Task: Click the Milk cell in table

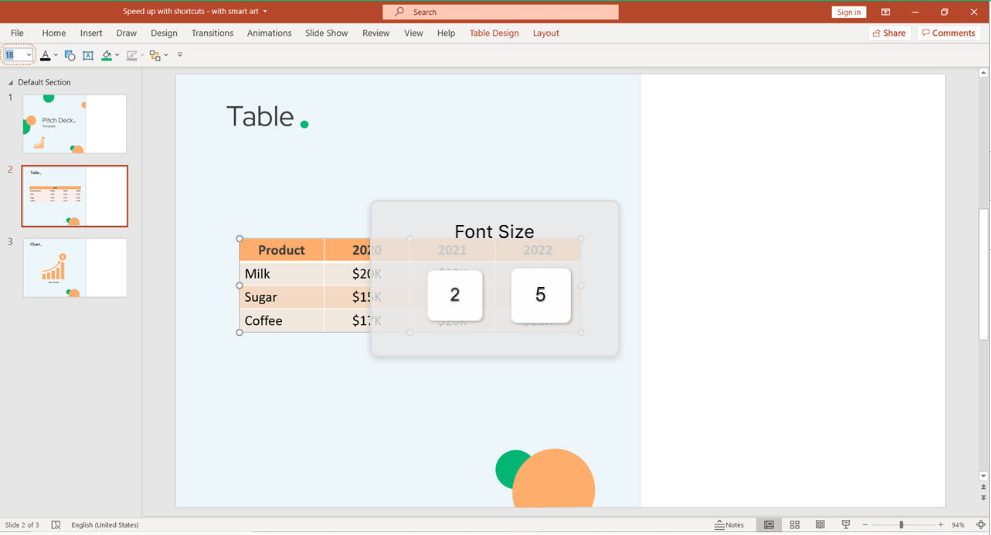Action: (282, 273)
